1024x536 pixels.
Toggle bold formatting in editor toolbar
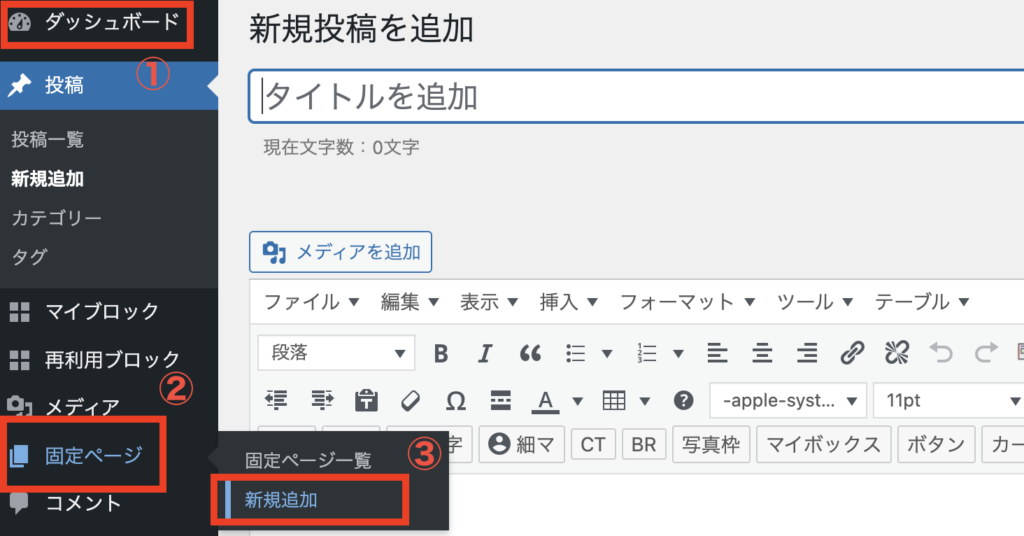click(440, 353)
